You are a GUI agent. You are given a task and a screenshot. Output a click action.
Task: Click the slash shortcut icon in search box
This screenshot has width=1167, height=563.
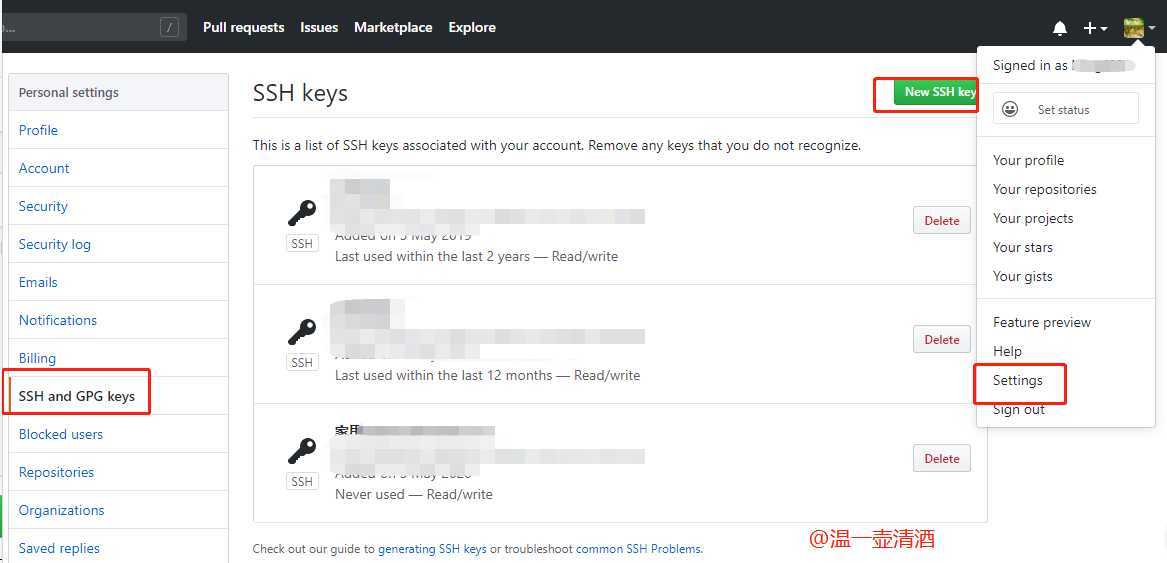[x=170, y=28]
